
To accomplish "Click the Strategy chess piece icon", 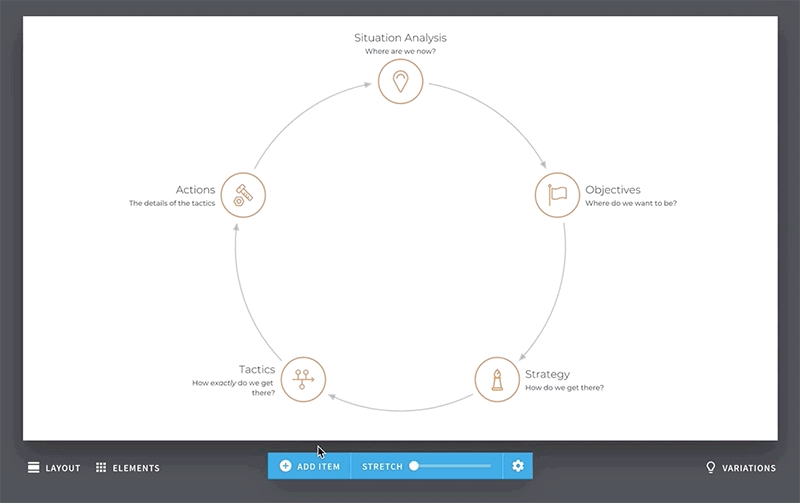I will point(496,379).
